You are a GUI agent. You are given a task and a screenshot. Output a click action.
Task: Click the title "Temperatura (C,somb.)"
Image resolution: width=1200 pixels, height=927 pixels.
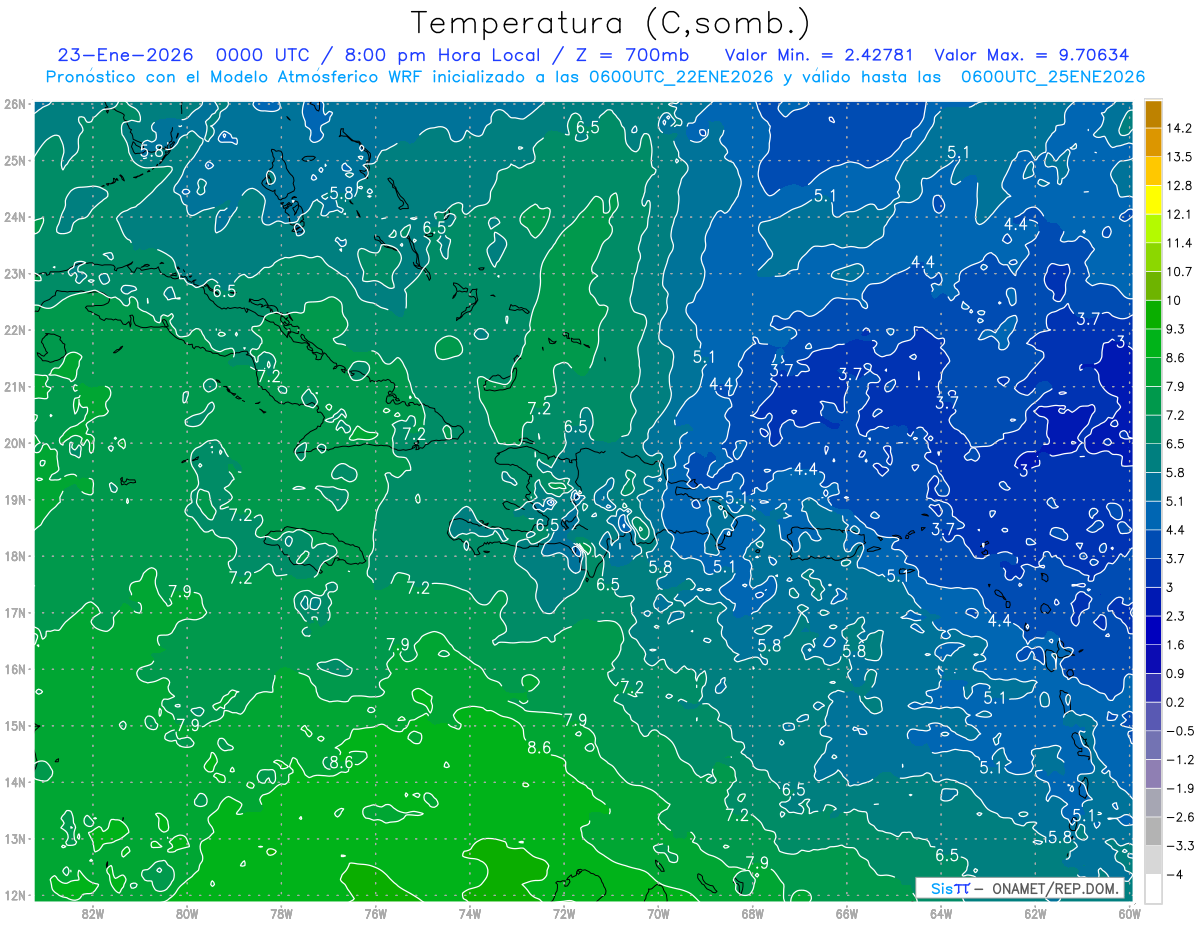click(x=611, y=23)
